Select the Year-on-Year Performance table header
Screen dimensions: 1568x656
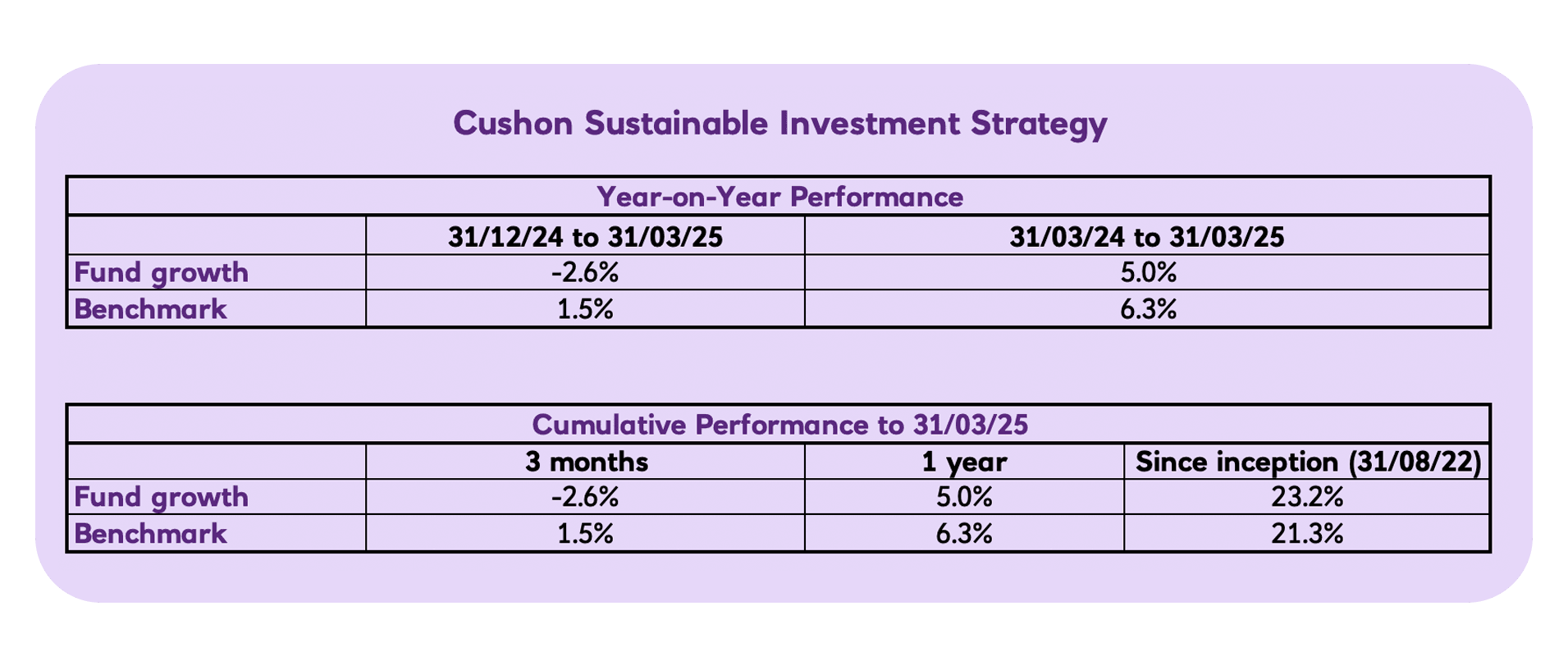[x=779, y=197]
